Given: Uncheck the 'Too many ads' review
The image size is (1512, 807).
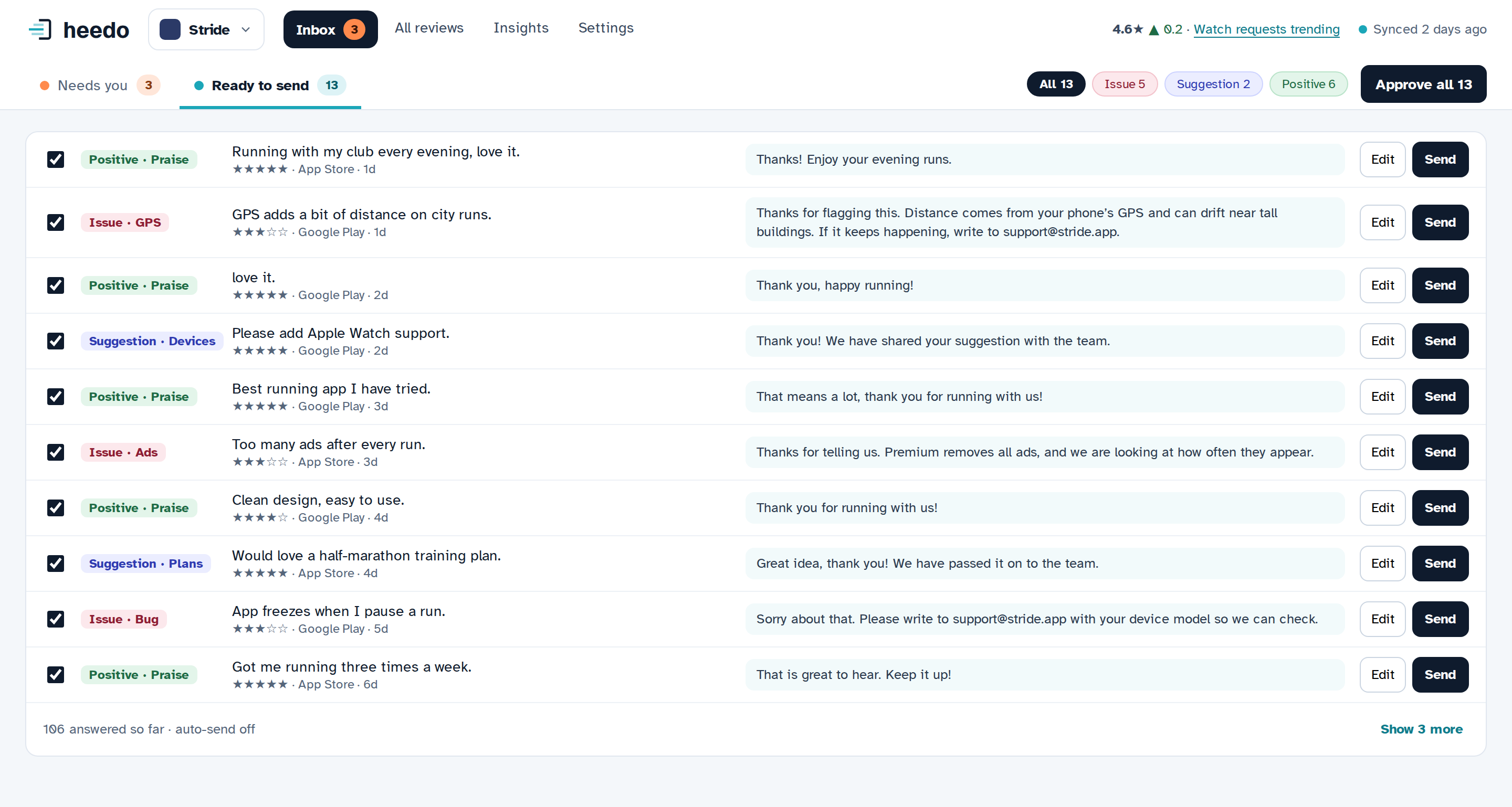Looking at the screenshot, I should click(56, 452).
